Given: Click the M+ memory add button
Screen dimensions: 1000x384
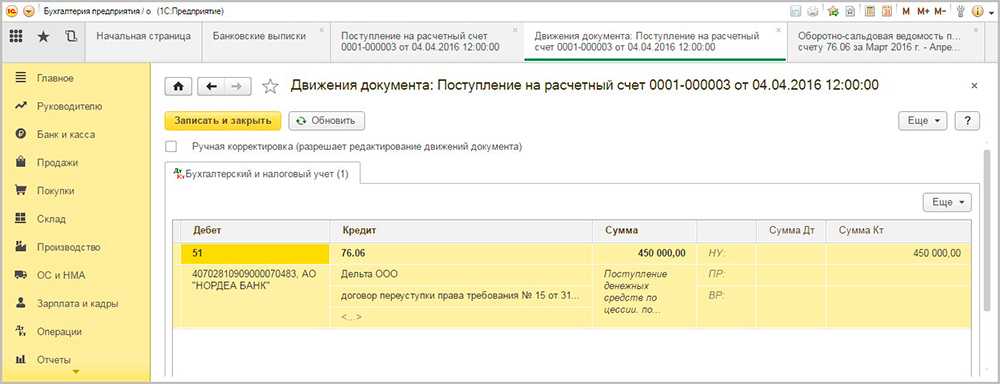Looking at the screenshot, I should (x=923, y=11).
